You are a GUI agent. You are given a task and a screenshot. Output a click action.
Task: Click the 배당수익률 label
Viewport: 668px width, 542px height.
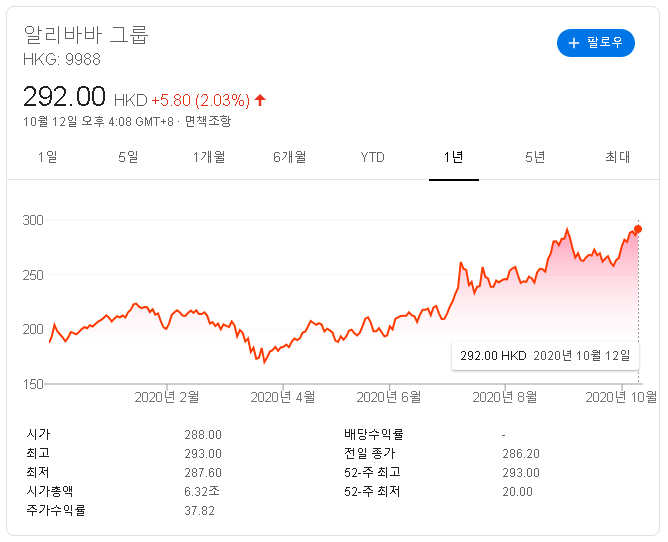point(374,434)
